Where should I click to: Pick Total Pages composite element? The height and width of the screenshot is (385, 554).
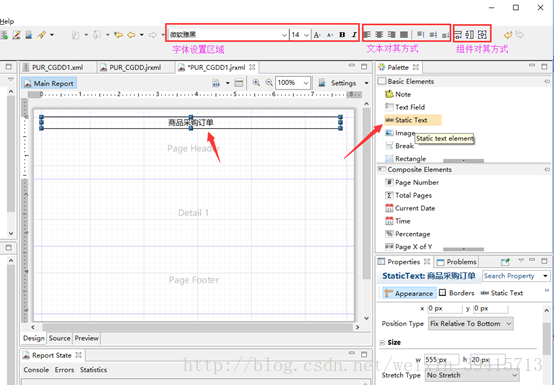click(x=408, y=195)
